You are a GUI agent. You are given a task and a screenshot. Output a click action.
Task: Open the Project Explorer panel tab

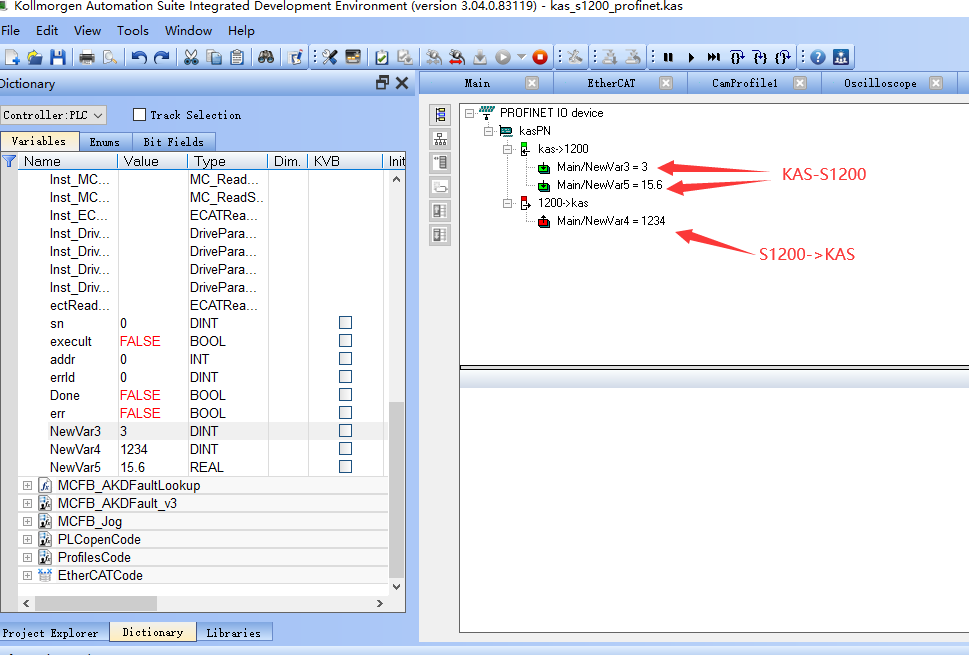(x=50, y=632)
